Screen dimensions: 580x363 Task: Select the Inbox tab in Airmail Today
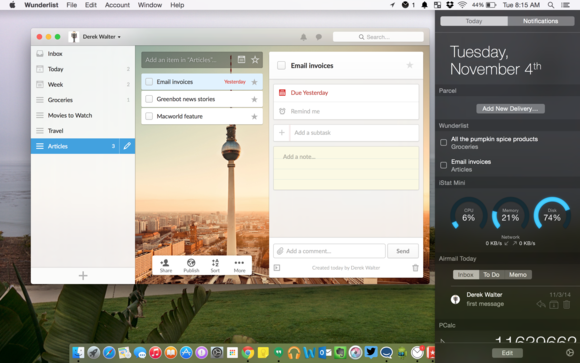(466, 275)
